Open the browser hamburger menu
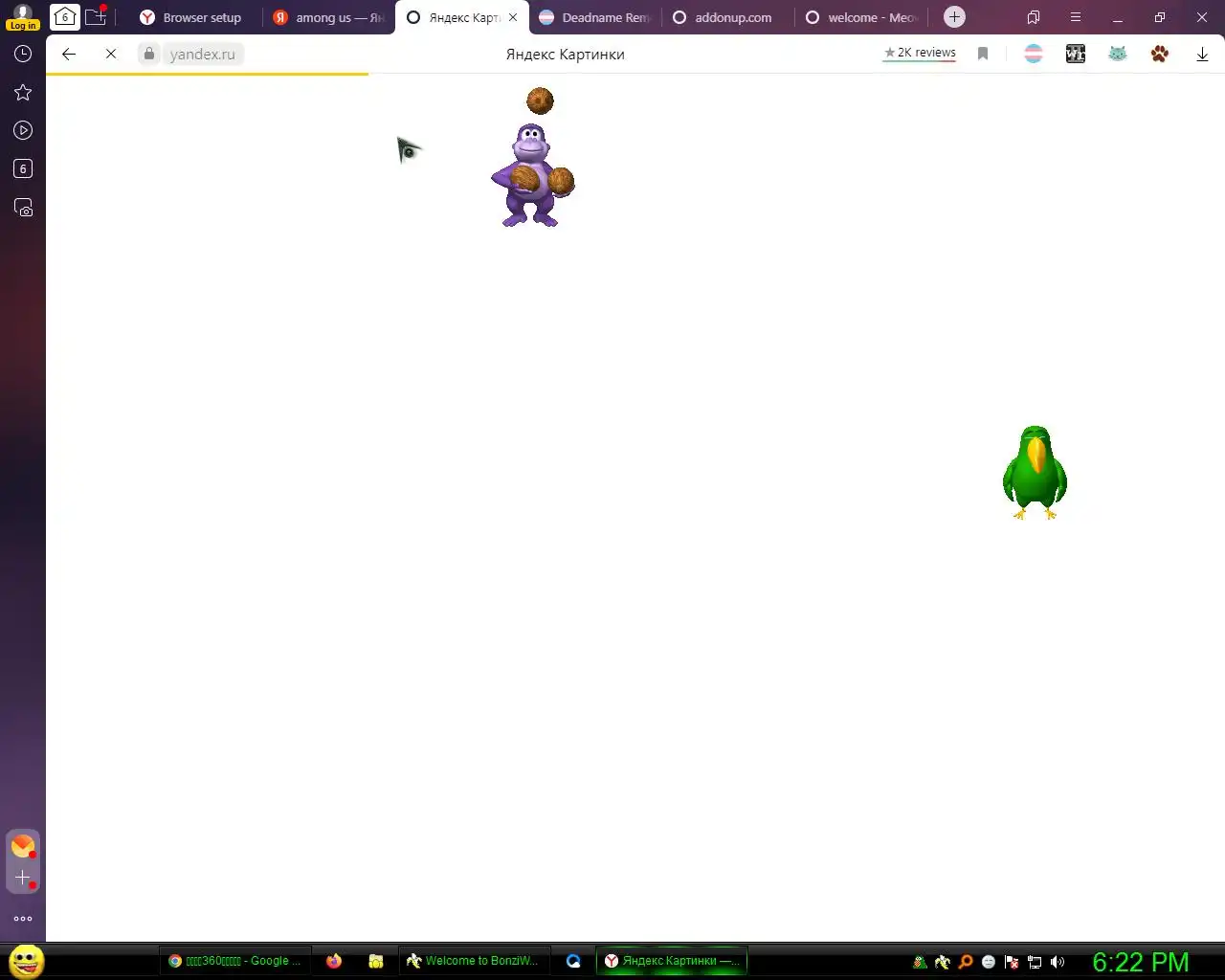This screenshot has height=980, width=1225. pyautogui.click(x=1076, y=17)
